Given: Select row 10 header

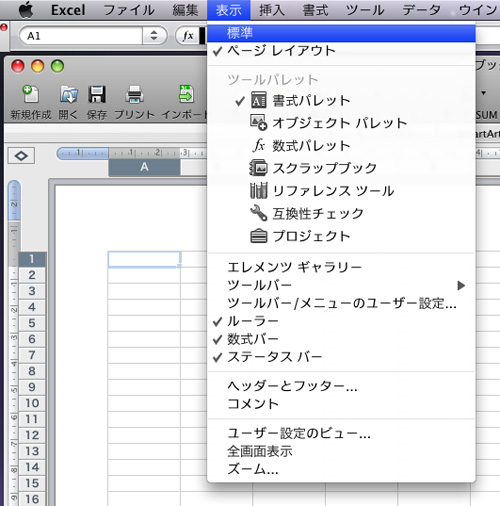Looking at the screenshot, I should [x=32, y=403].
